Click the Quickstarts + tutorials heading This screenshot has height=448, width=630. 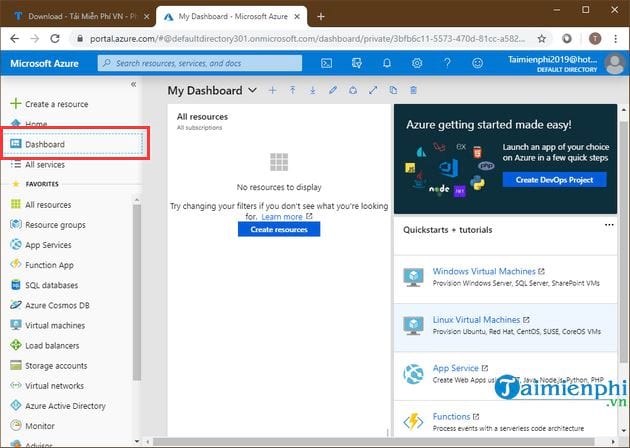(x=448, y=230)
